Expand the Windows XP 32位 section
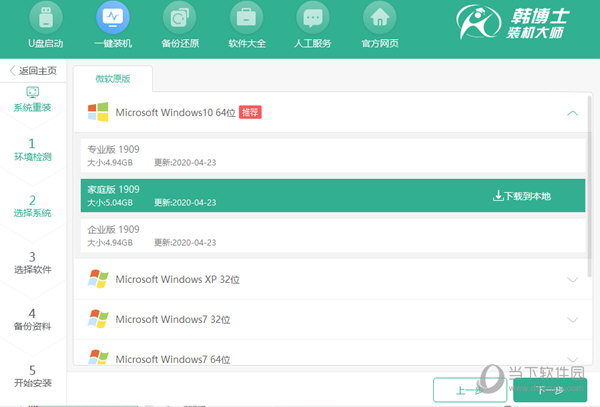 [x=572, y=280]
